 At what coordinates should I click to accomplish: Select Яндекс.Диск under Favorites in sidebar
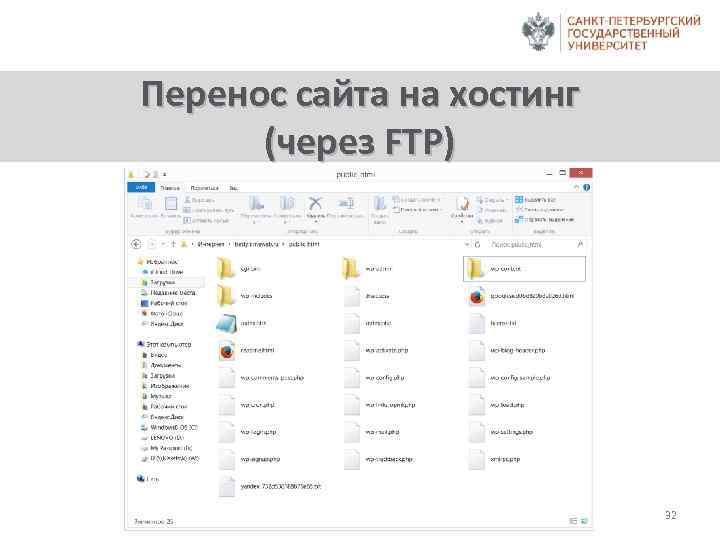coord(162,324)
